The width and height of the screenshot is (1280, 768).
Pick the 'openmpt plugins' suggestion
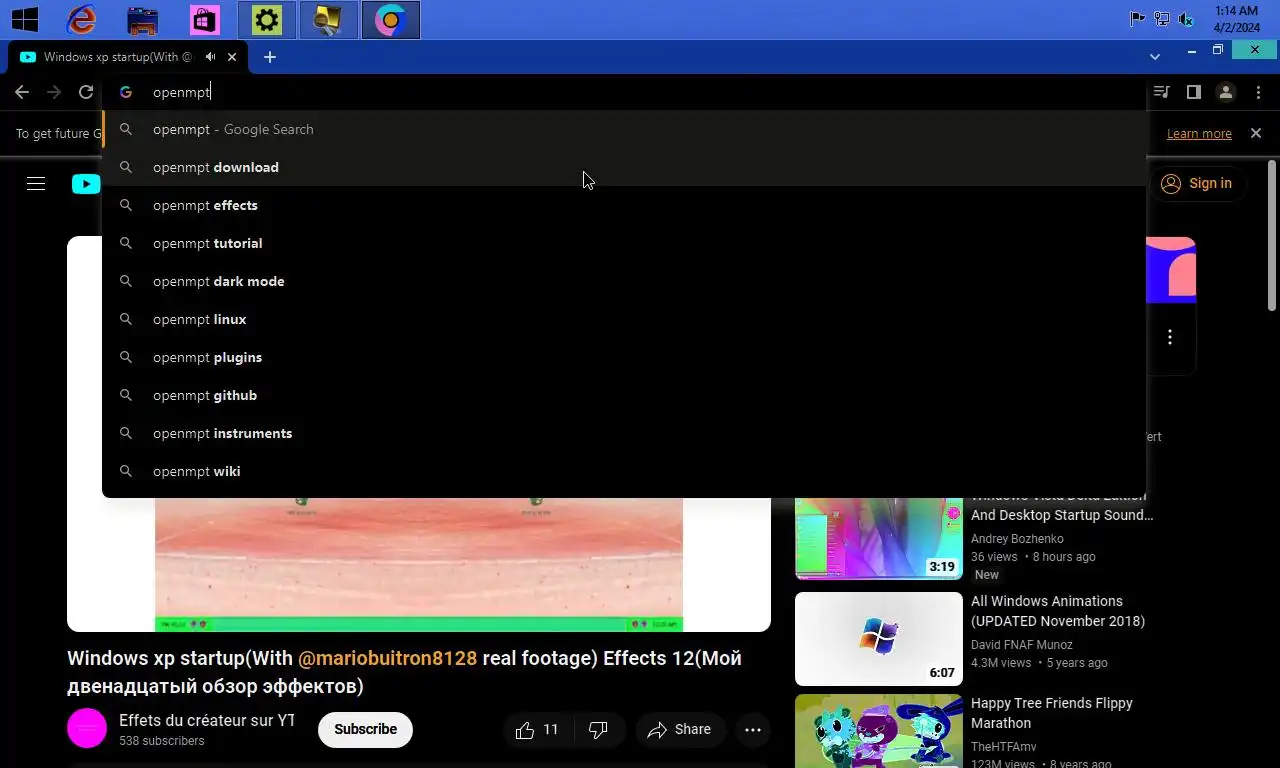point(624,357)
